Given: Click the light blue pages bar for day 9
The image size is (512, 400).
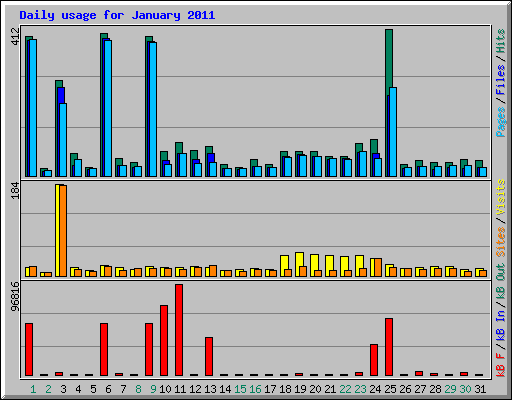Looking at the screenshot, I should click(153, 109).
